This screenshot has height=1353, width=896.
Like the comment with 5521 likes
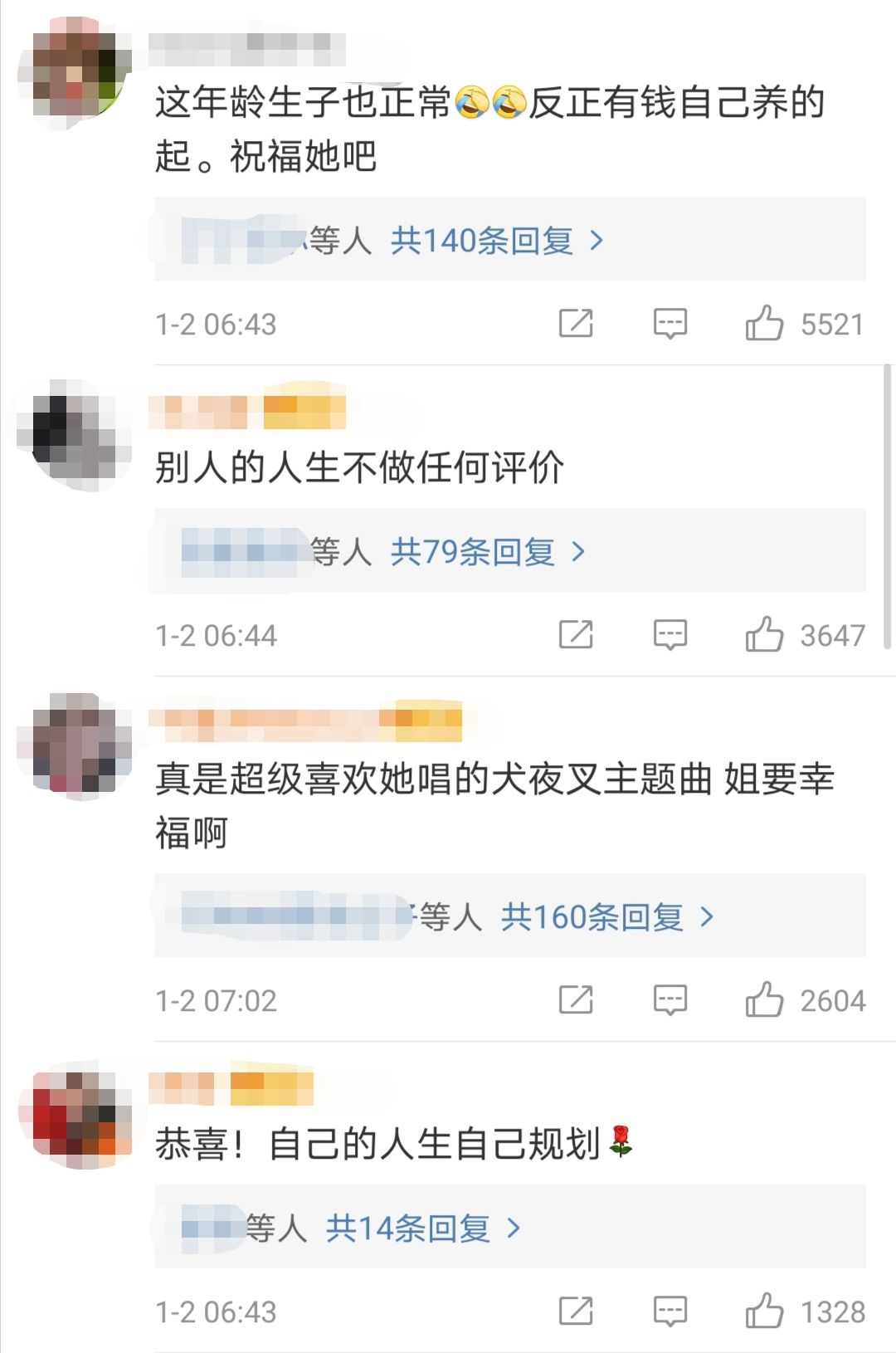tap(764, 323)
